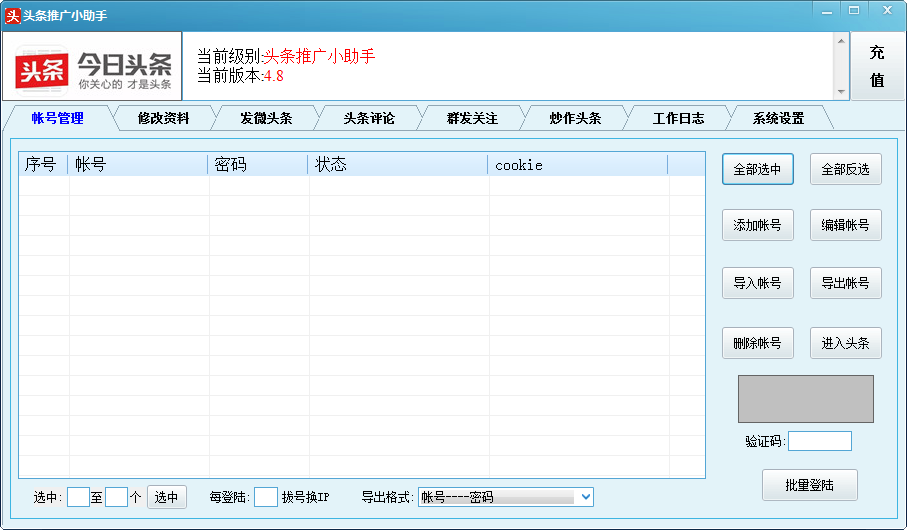Switch to the 修改资料 tab
This screenshot has width=907, height=530.
coord(163,118)
